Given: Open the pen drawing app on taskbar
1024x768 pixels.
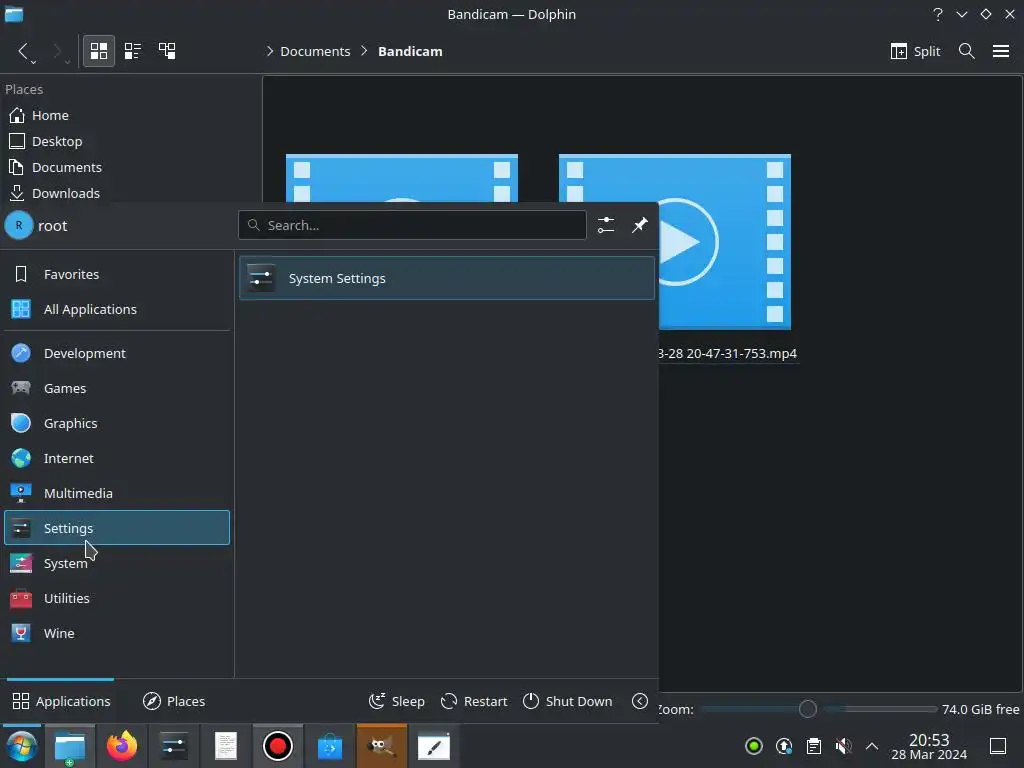Looking at the screenshot, I should (x=434, y=746).
